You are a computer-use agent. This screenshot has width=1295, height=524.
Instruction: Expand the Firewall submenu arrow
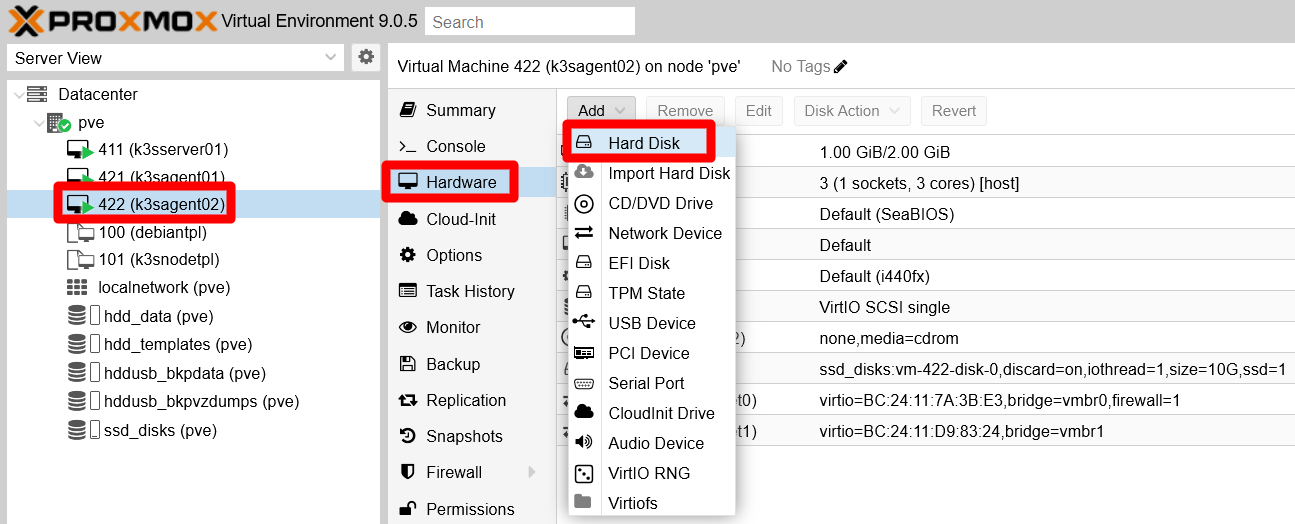click(x=531, y=472)
